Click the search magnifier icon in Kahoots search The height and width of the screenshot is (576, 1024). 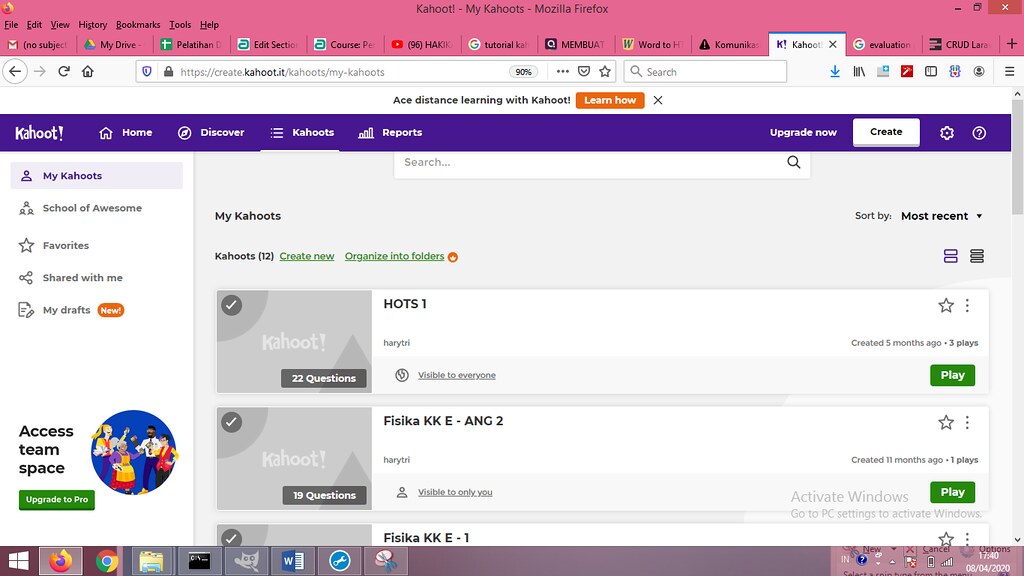click(x=793, y=162)
